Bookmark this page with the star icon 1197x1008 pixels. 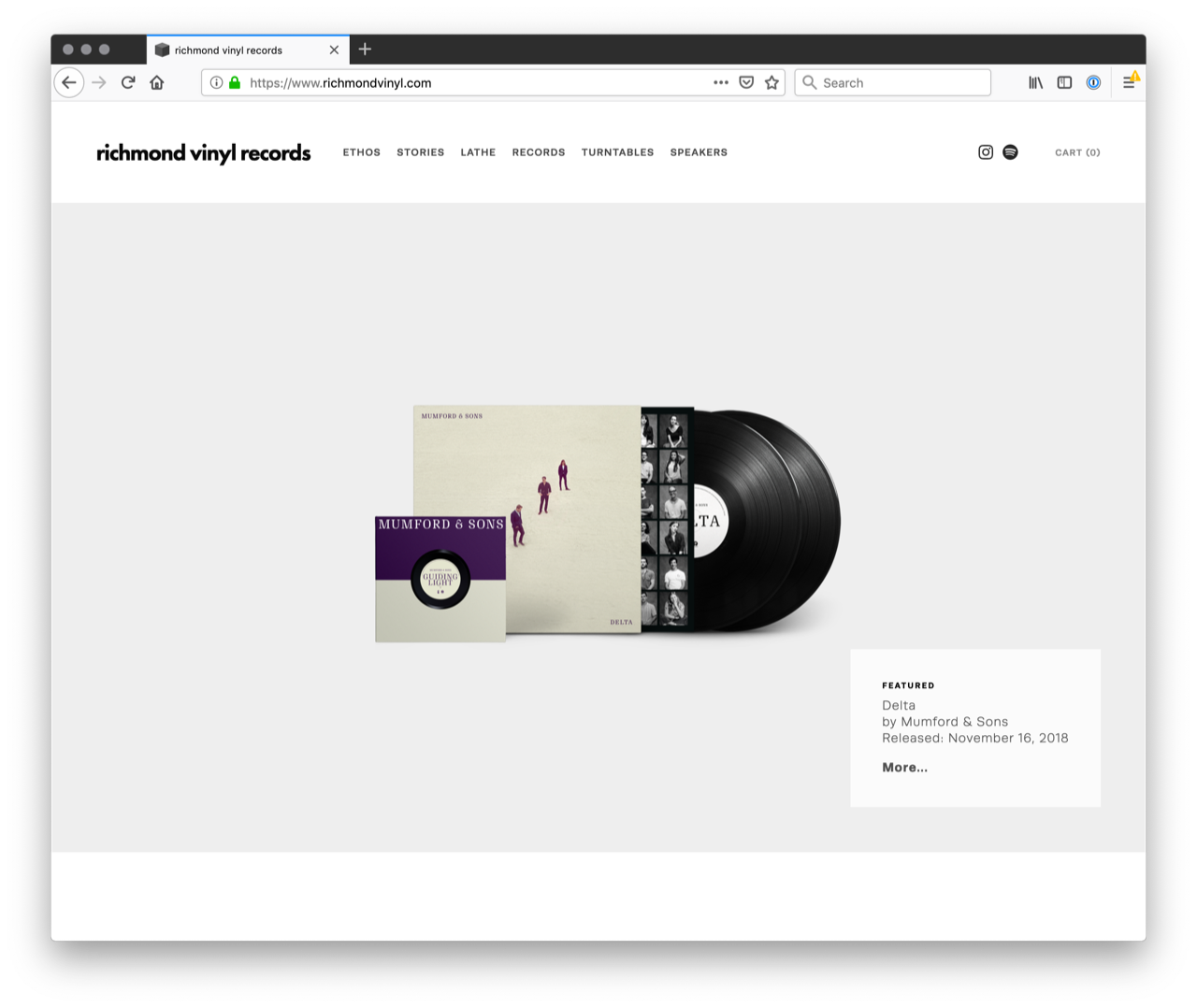click(x=772, y=82)
